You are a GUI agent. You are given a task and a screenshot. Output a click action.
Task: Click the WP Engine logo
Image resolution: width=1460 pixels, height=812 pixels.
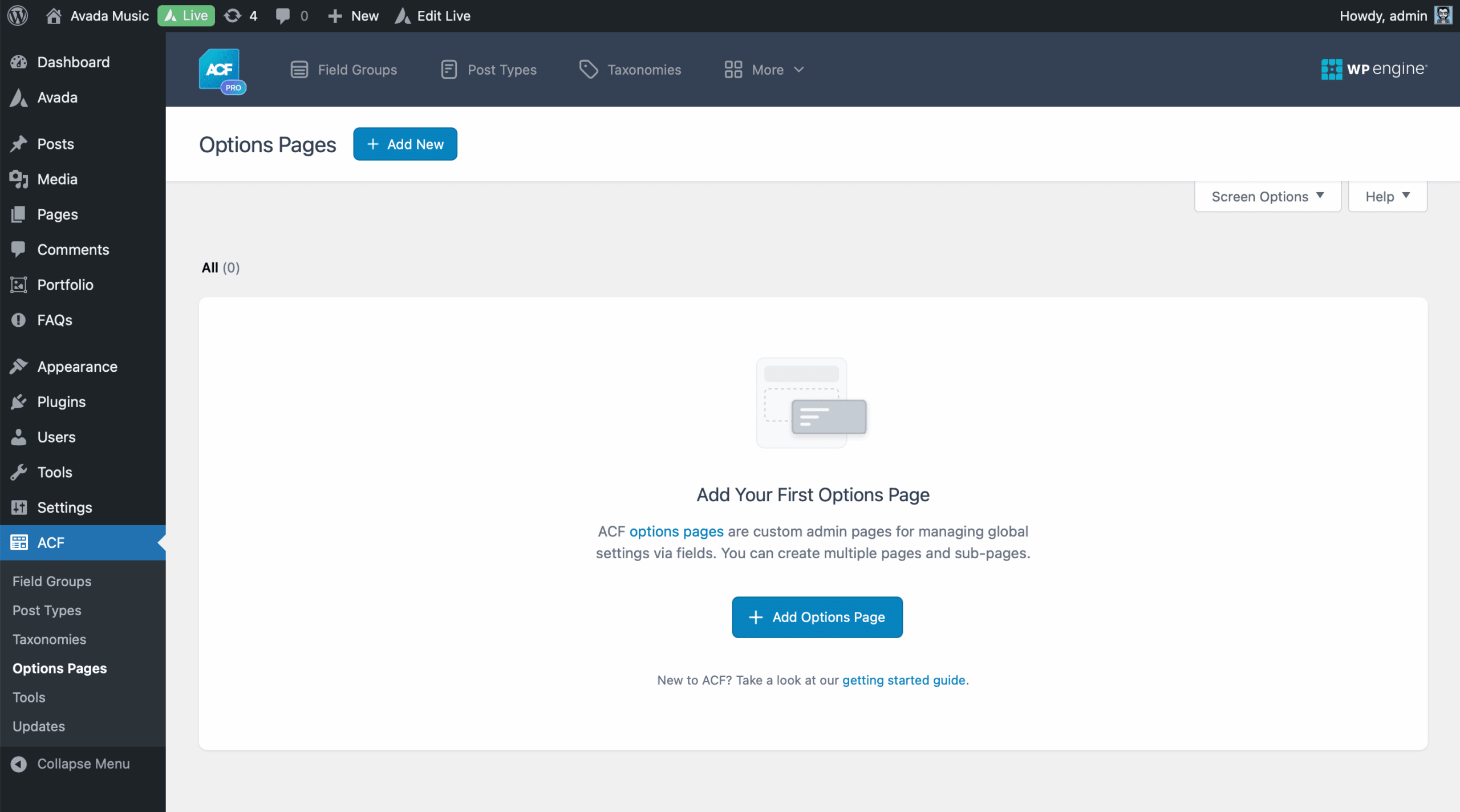(x=1373, y=69)
